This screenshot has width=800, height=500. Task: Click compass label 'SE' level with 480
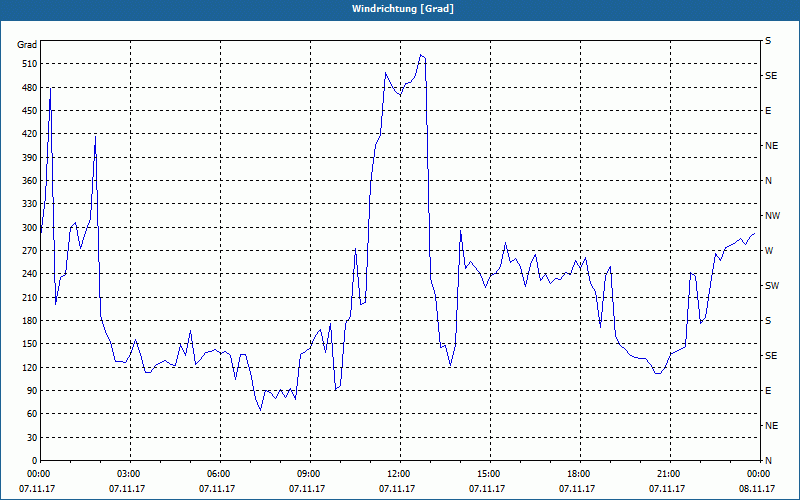click(771, 76)
